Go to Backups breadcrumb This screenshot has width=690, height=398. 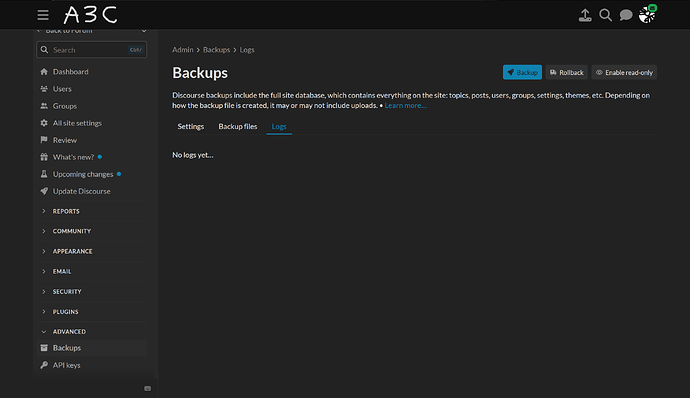pyautogui.click(x=217, y=50)
